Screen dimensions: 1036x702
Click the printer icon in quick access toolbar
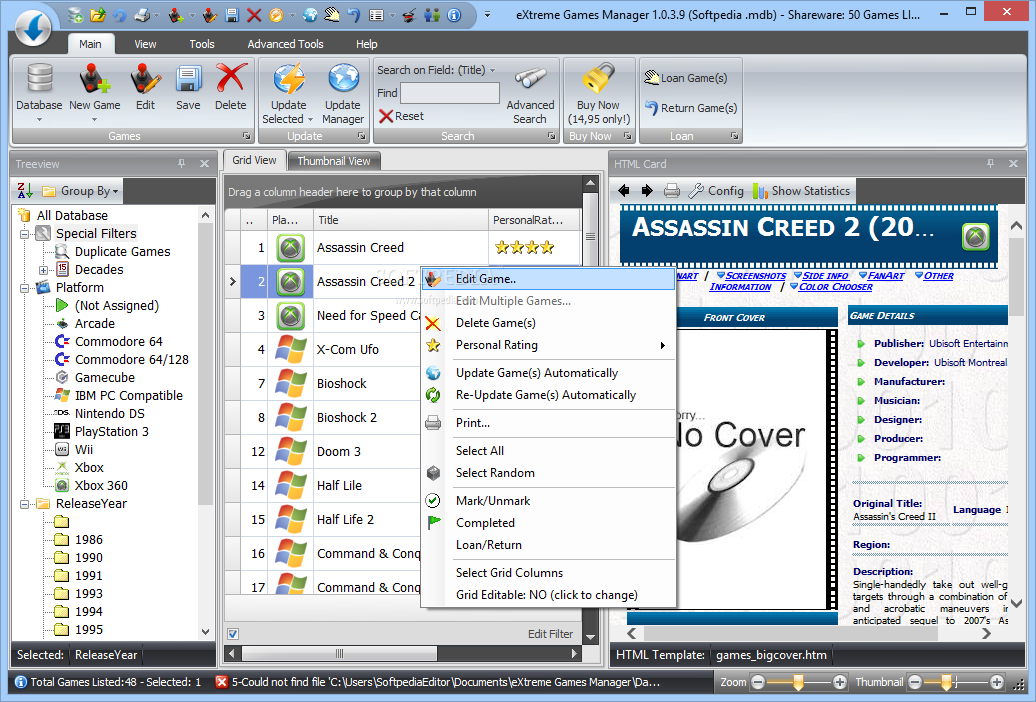click(x=142, y=15)
